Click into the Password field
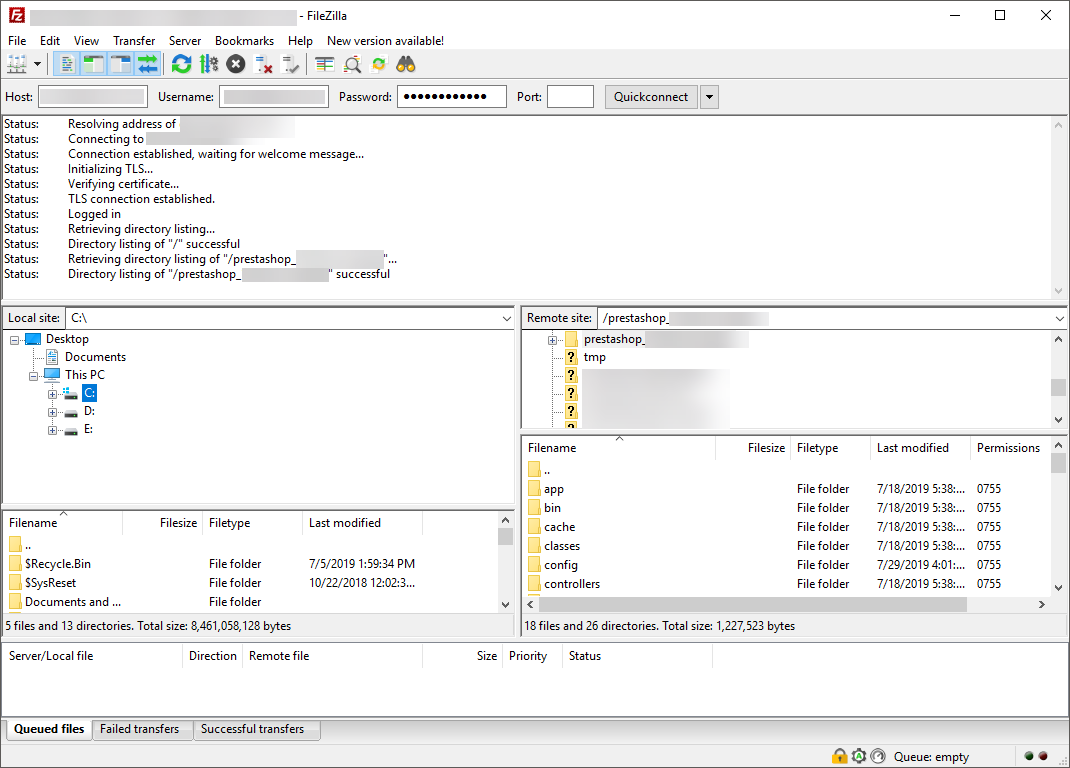Image resolution: width=1070 pixels, height=768 pixels. (452, 97)
